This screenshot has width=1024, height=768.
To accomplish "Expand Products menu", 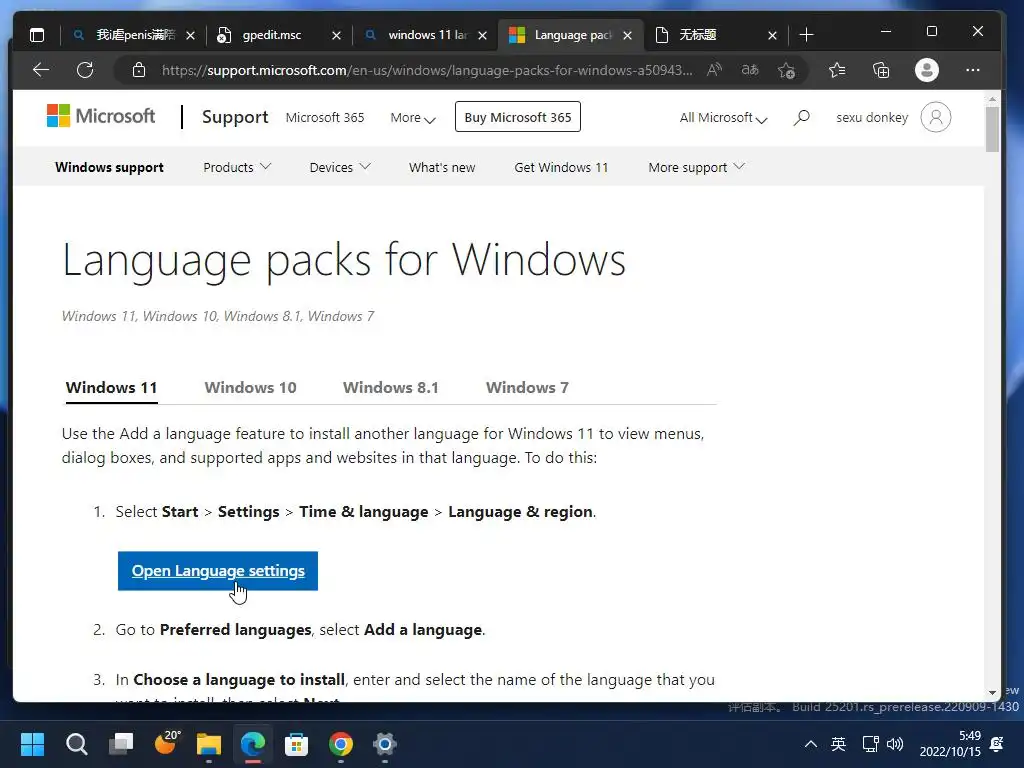I will pos(237,167).
